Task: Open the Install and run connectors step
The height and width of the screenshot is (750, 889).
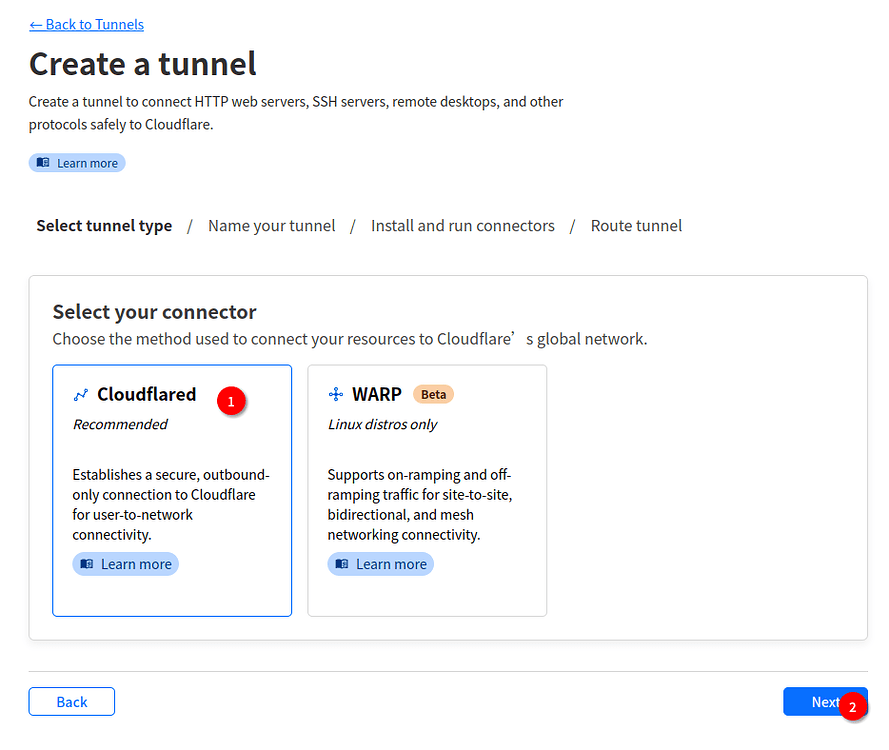Action: (x=462, y=226)
